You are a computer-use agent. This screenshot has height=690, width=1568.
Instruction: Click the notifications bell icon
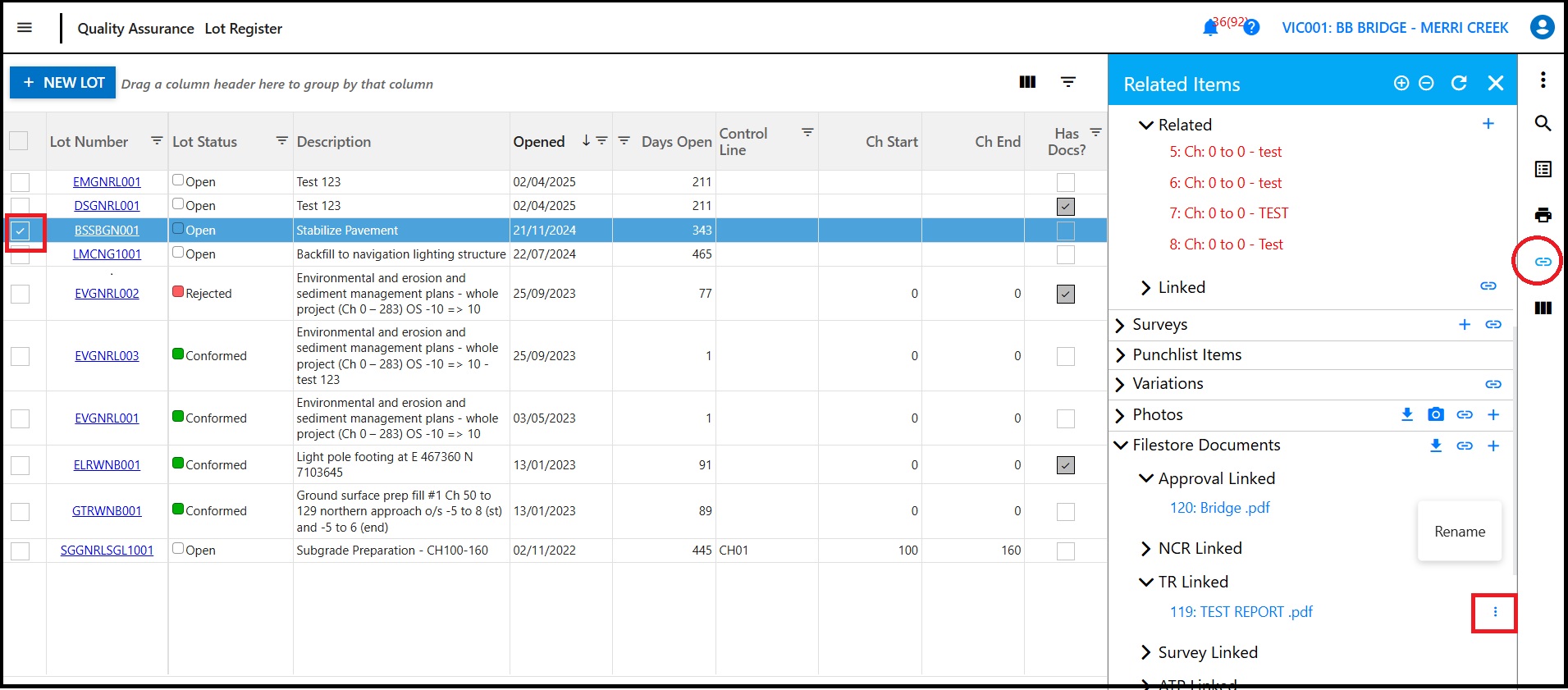[1209, 28]
